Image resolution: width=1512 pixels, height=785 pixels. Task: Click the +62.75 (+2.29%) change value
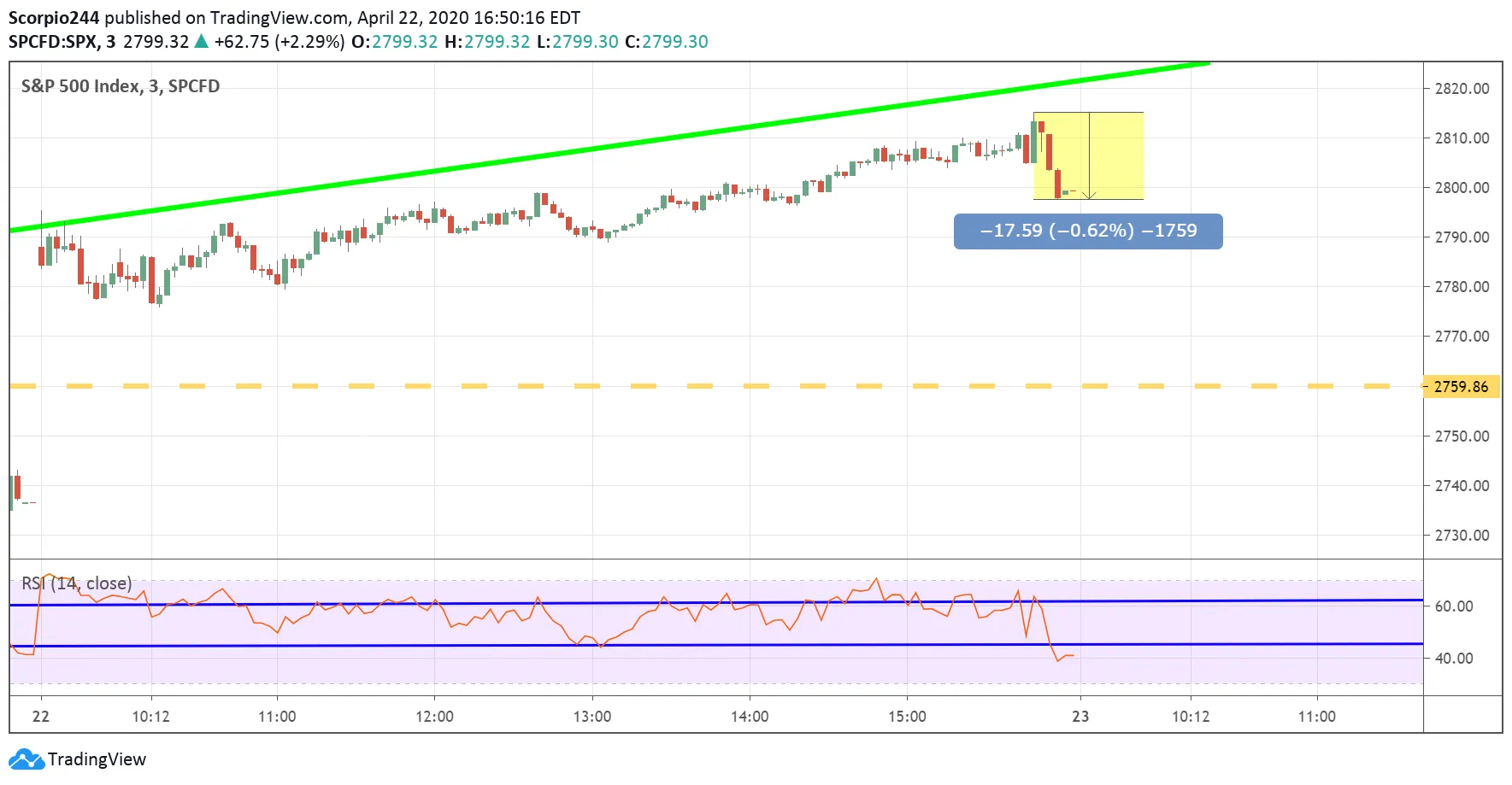click(x=279, y=42)
